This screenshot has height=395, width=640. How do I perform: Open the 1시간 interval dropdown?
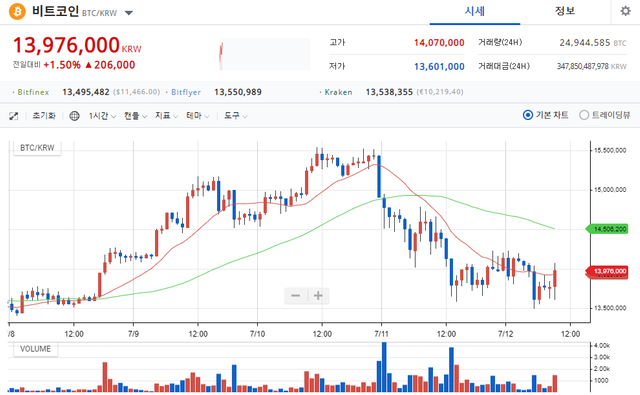pos(102,116)
